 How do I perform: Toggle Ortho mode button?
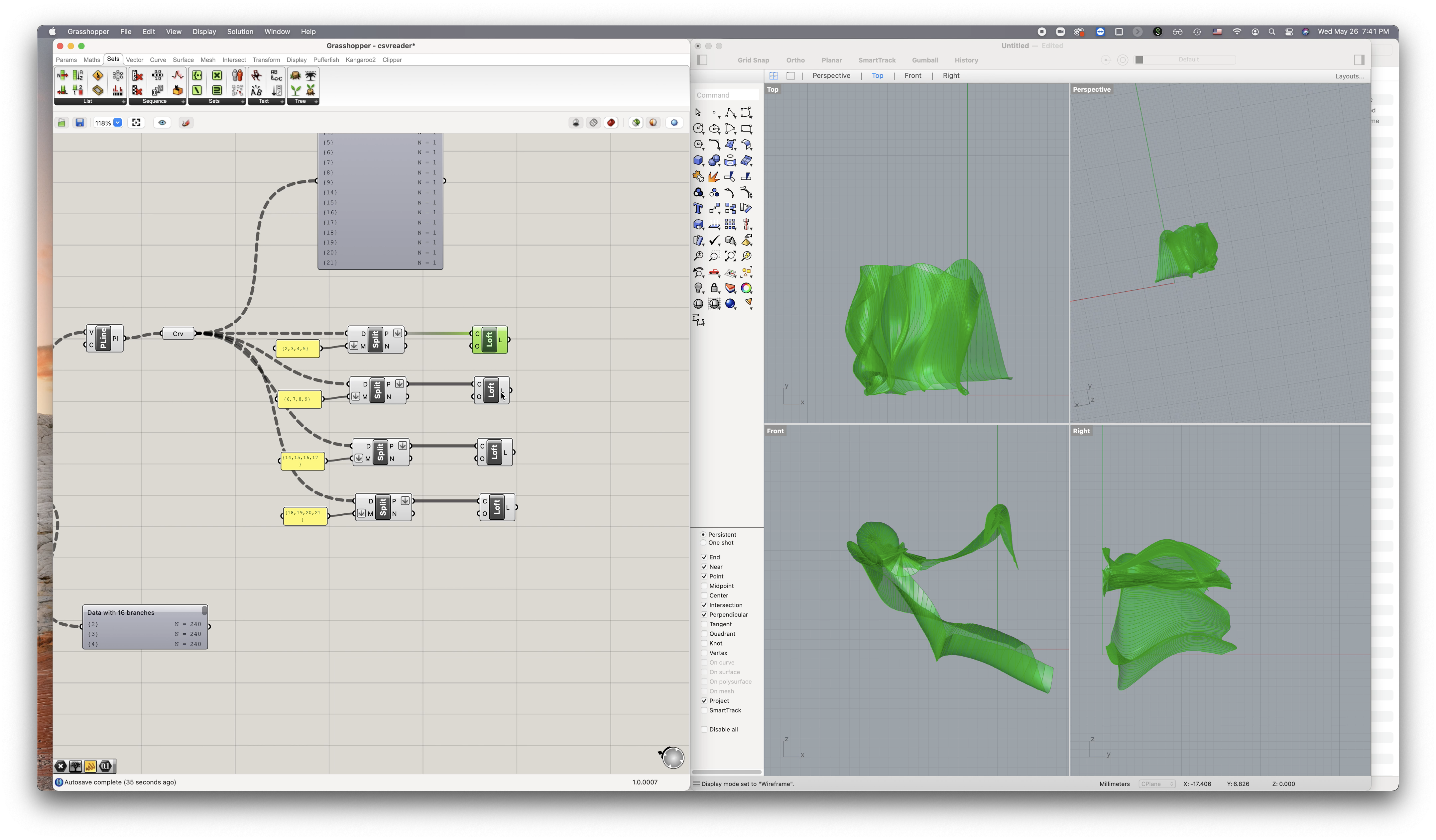[795, 60]
